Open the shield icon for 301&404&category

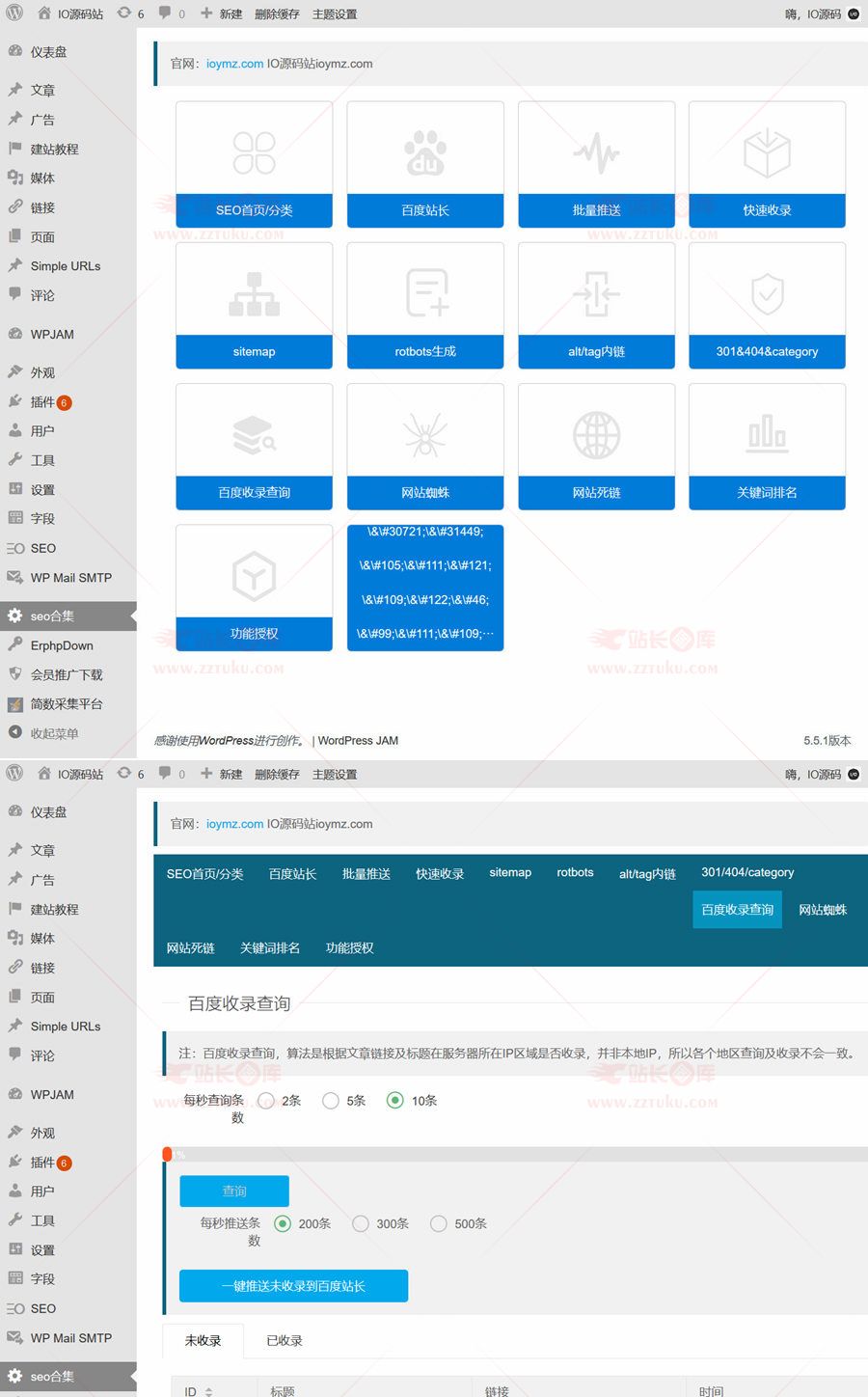point(767,293)
